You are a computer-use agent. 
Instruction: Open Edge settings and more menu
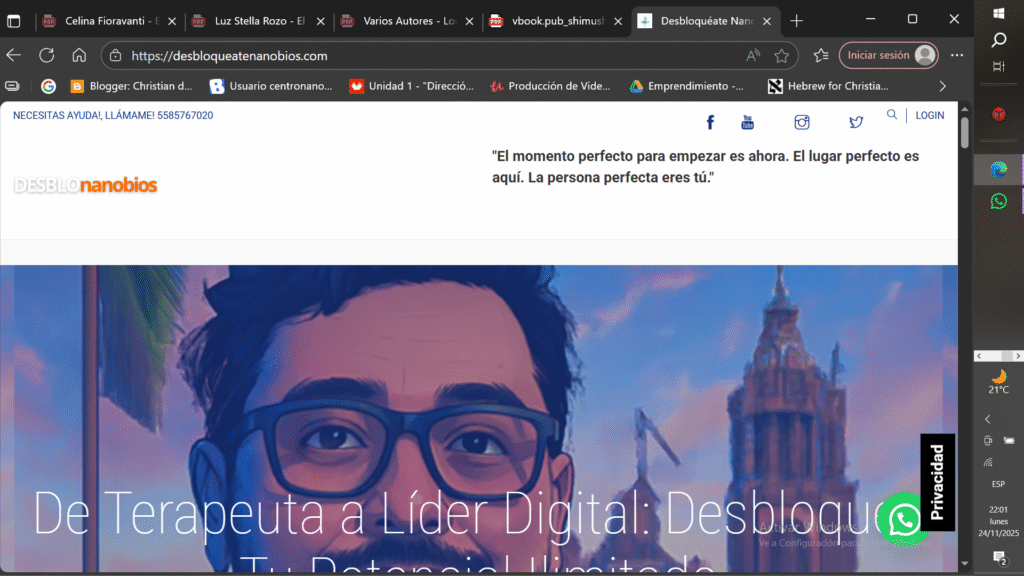pos(957,56)
